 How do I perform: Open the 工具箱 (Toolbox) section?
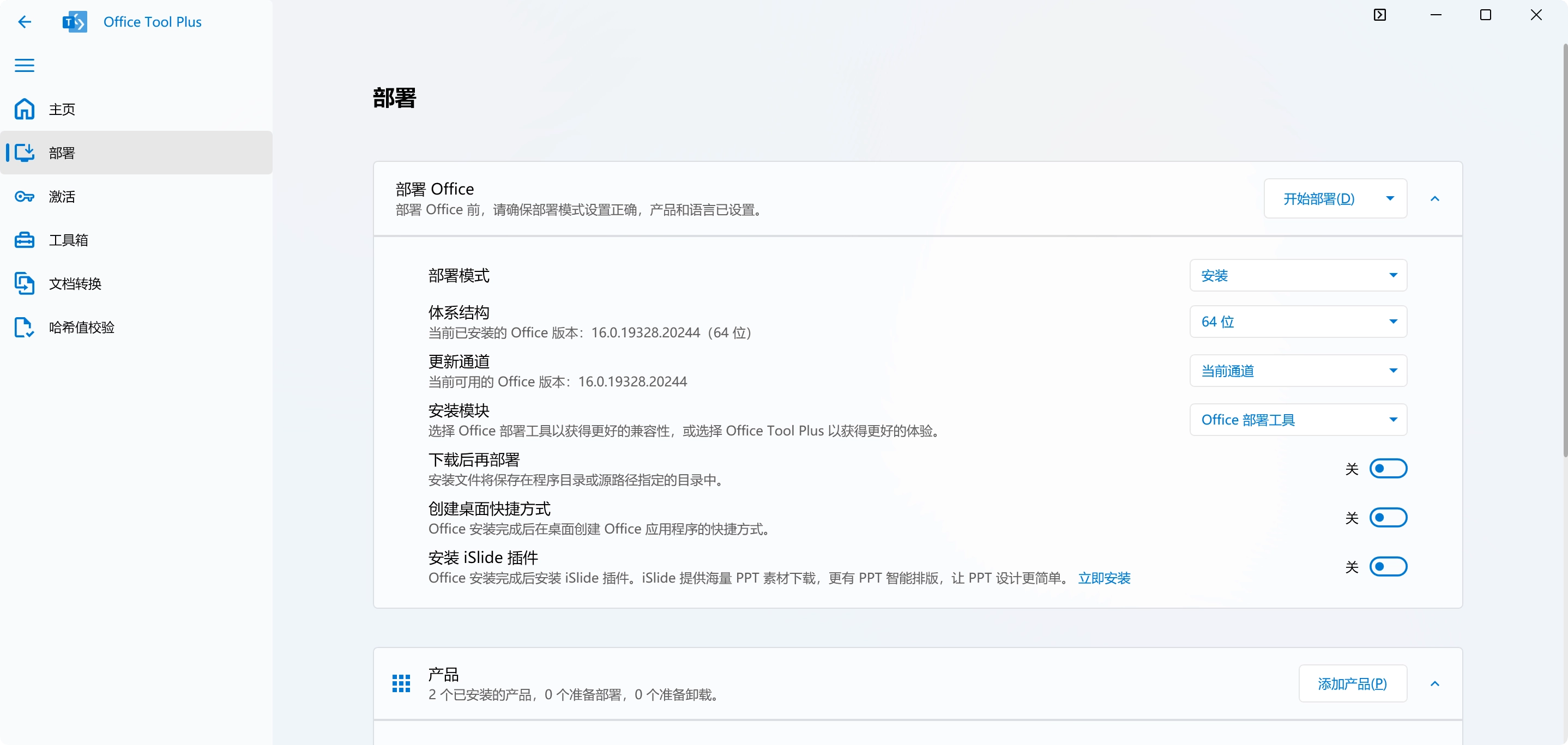tap(69, 240)
